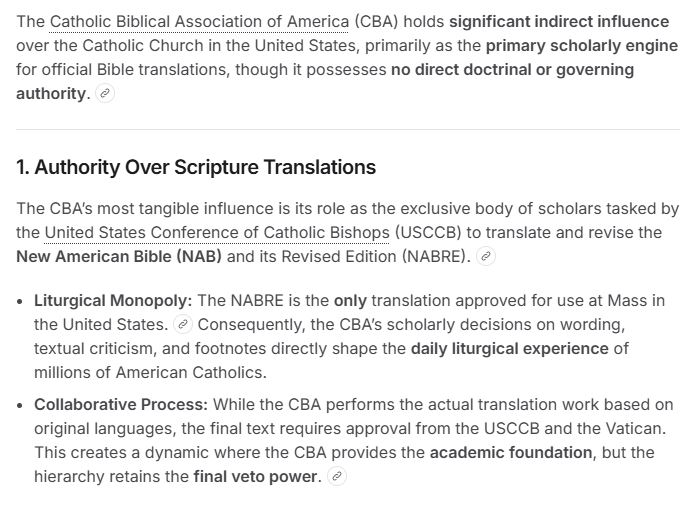The image size is (690, 507).
Task: Click the bold text "daily liturgical experience"
Action: [510, 349]
